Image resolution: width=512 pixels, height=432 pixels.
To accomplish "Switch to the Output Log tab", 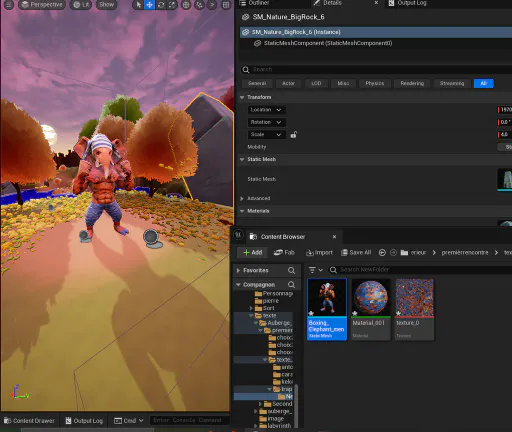I will coord(408,3).
